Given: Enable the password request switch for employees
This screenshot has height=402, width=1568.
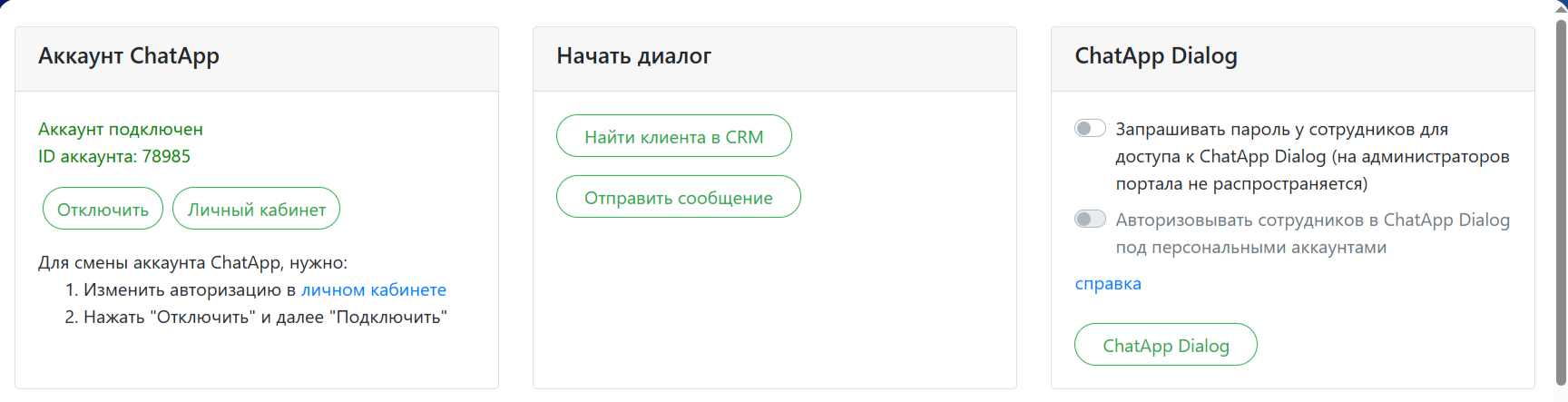Looking at the screenshot, I should [x=1090, y=129].
